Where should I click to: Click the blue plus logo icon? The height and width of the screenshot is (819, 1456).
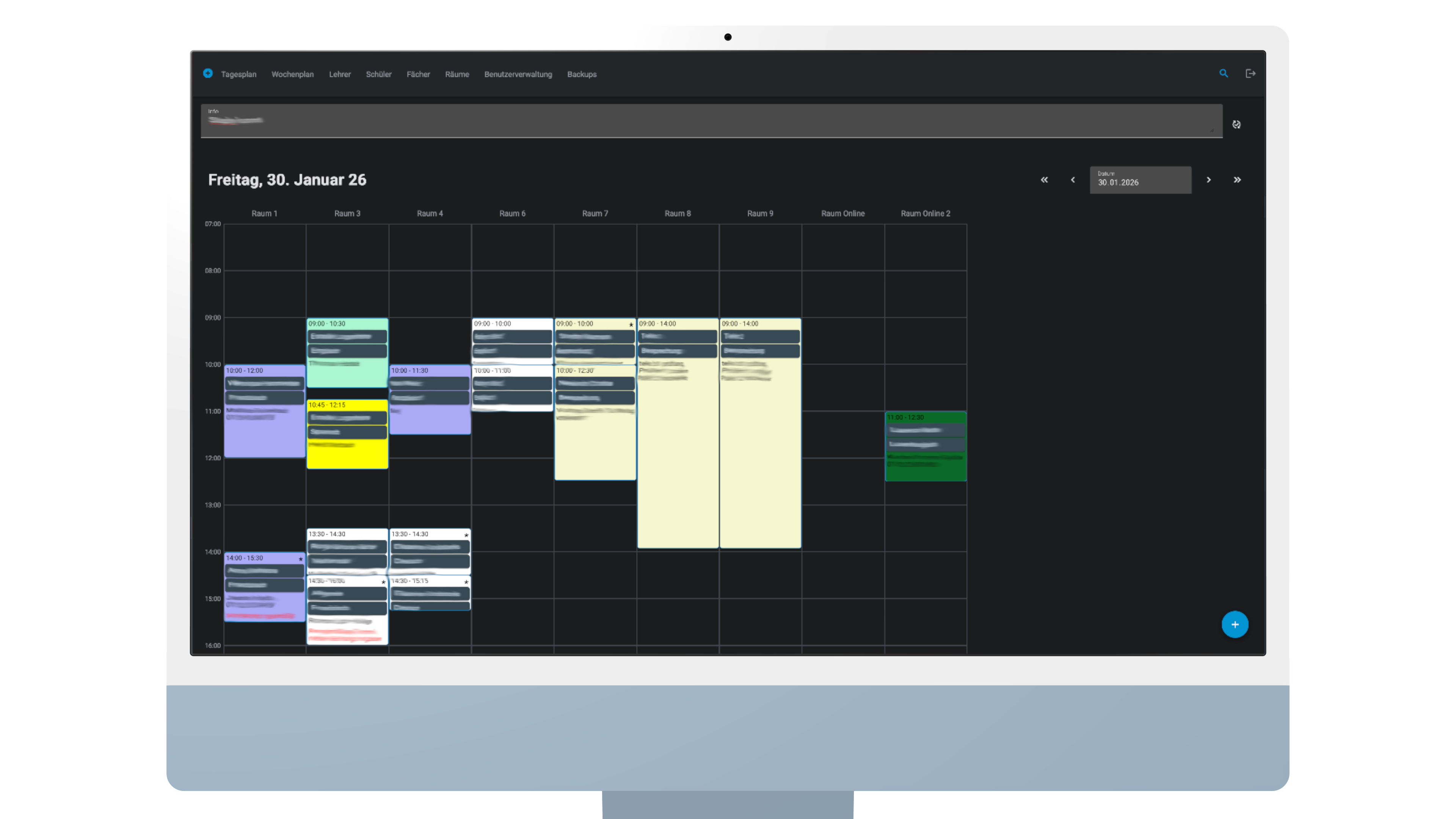pyautogui.click(x=207, y=74)
